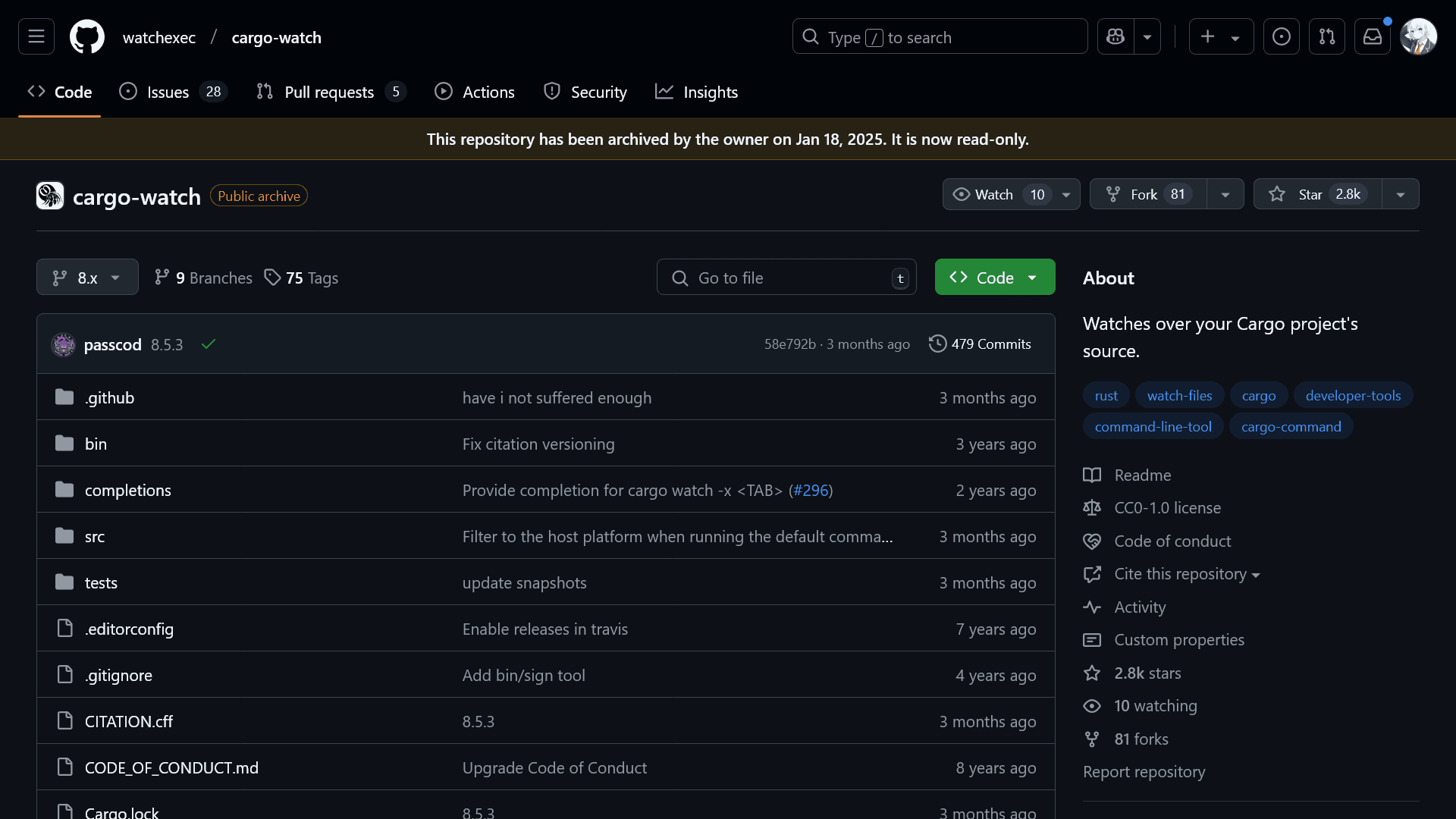Screen dimensions: 1456x819
Task: Open the create new plus menu
Action: [1221, 36]
